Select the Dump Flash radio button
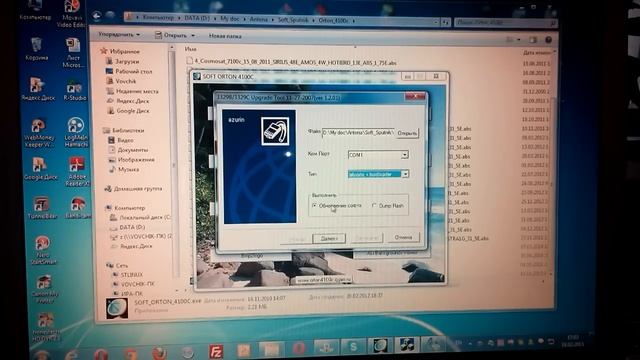Screen dimensions: 640x360 374,206
